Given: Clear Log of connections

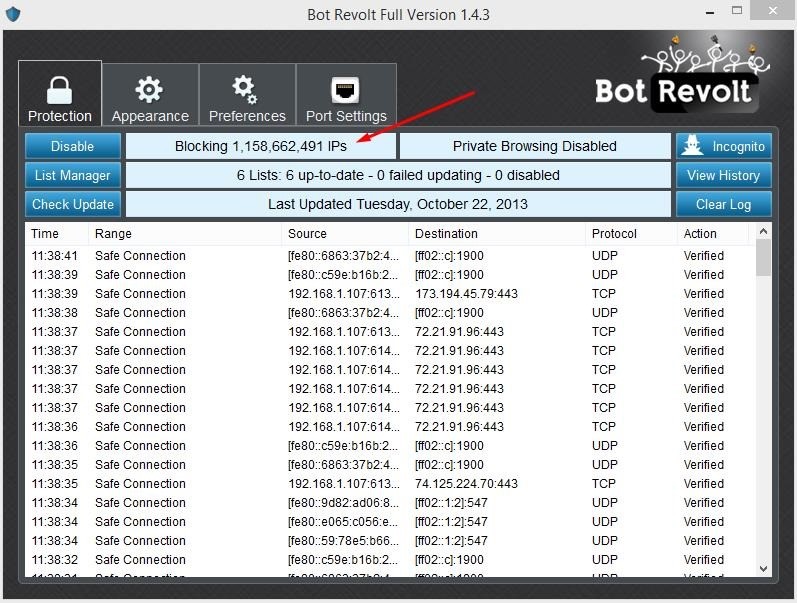Looking at the screenshot, I should 724,204.
